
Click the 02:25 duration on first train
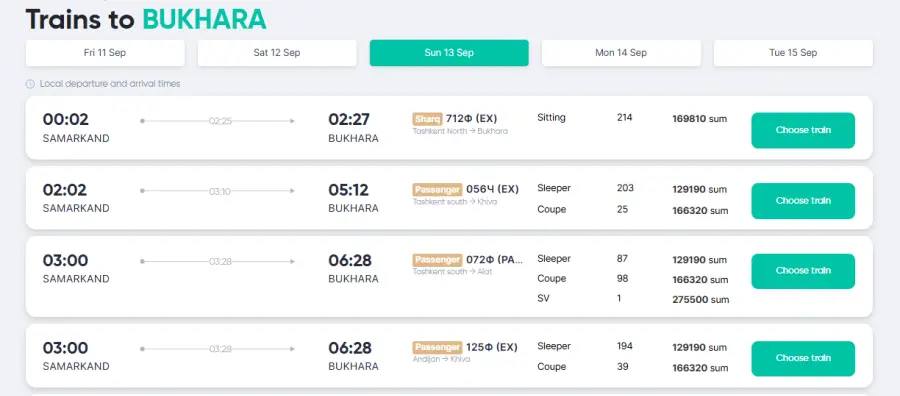tap(220, 121)
